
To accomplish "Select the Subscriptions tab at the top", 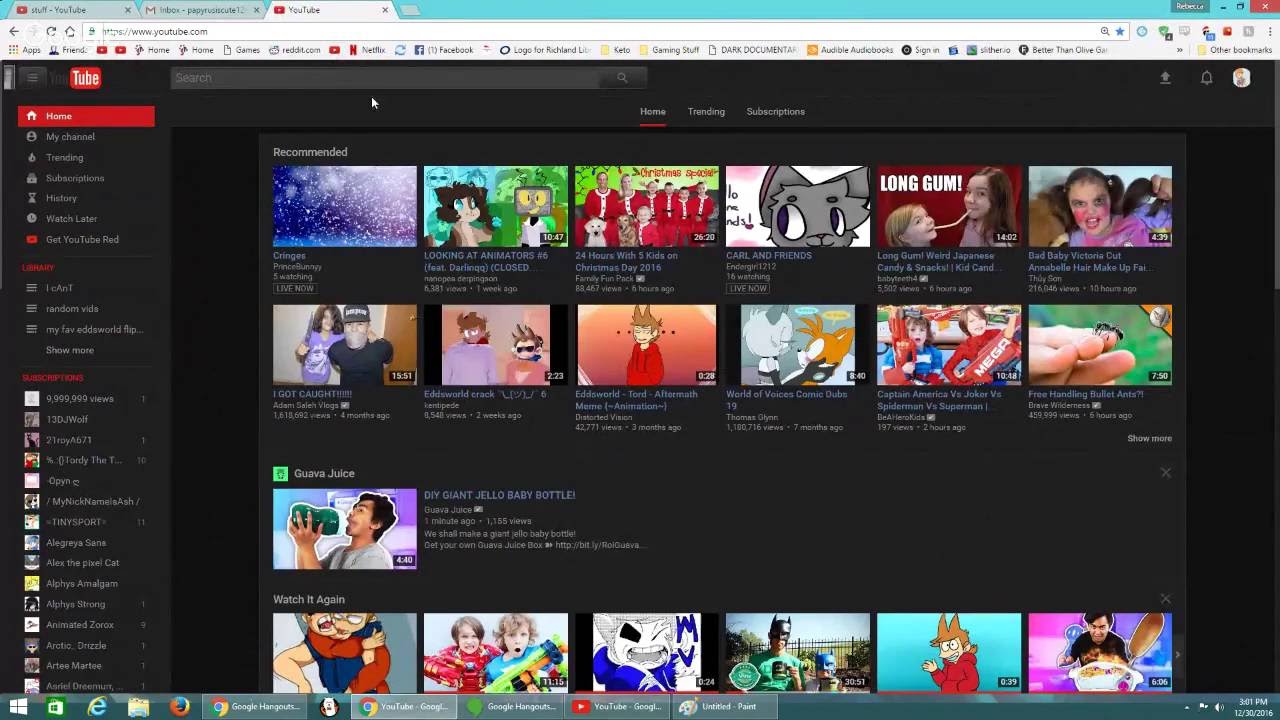I will click(x=775, y=112).
